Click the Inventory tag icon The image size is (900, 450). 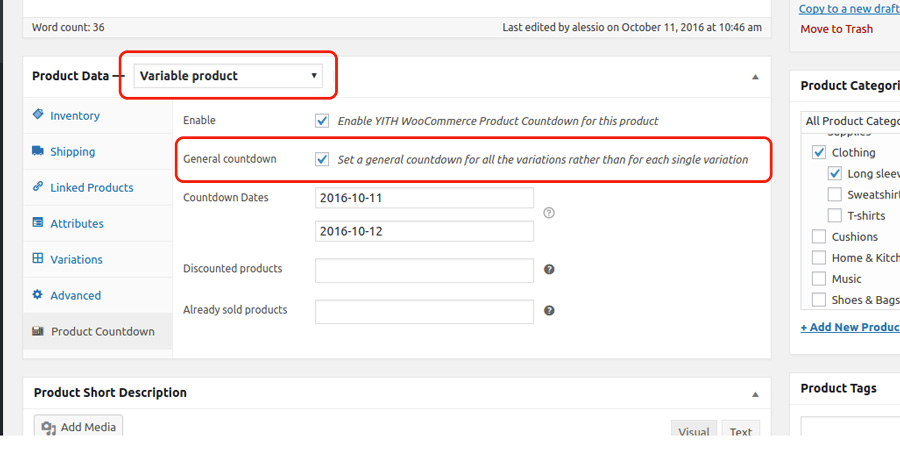tap(38, 114)
